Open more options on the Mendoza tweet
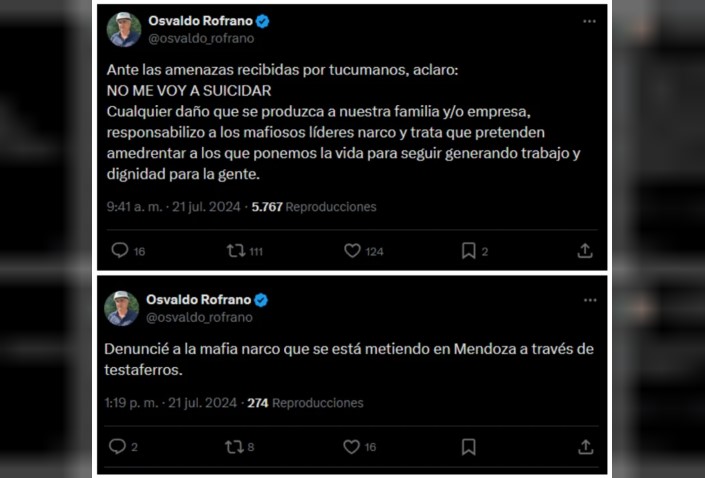 (590, 300)
